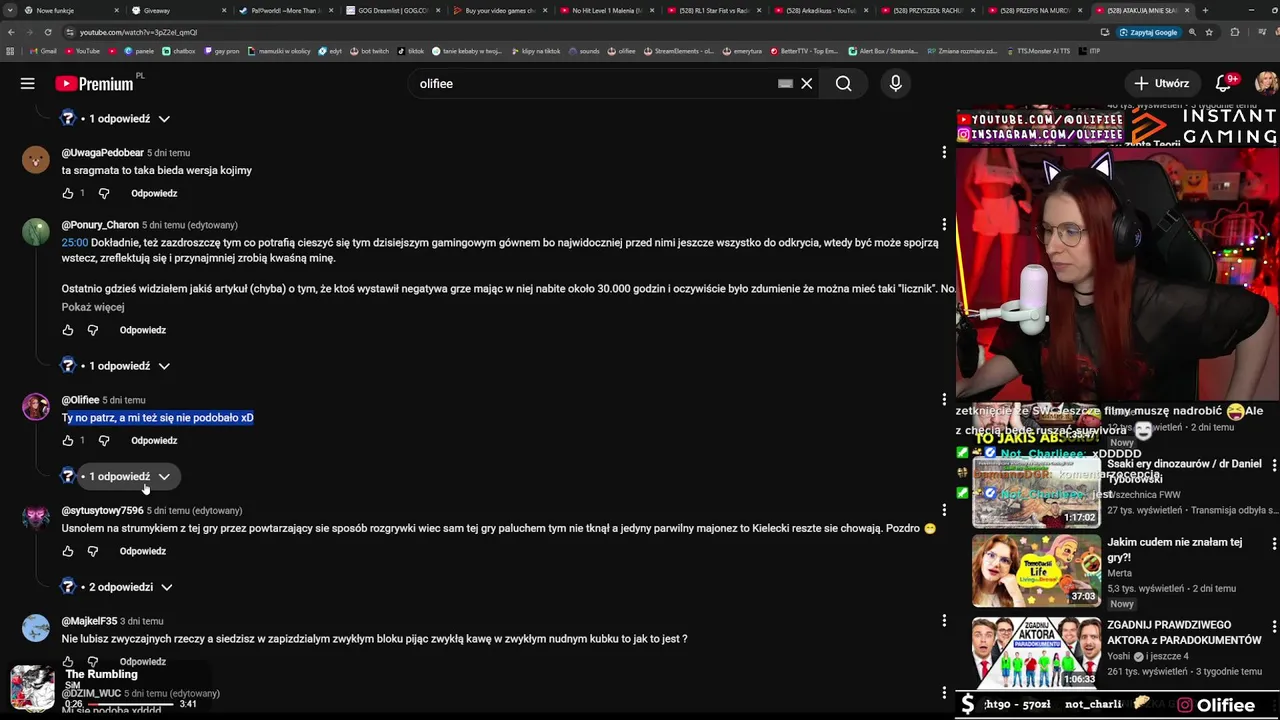Start voice search with the microphone
1280x720 pixels.
pos(895,84)
